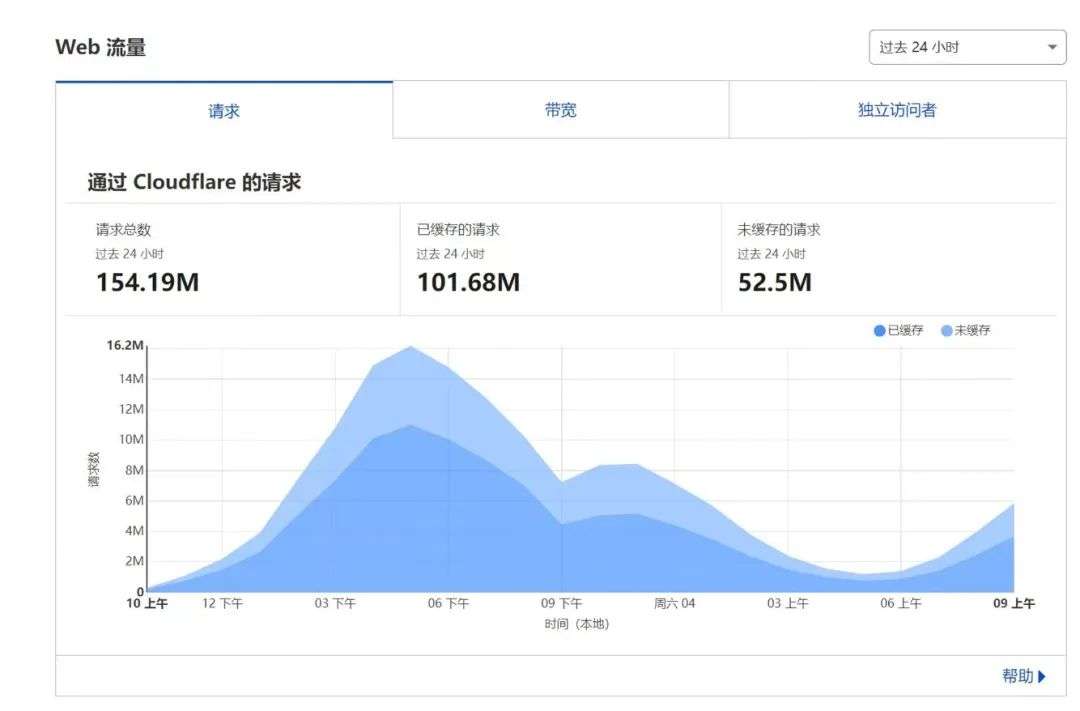The image size is (1080, 711).
Task: Select the 未缓存的请求 52.5M stat card
Action: click(889, 260)
